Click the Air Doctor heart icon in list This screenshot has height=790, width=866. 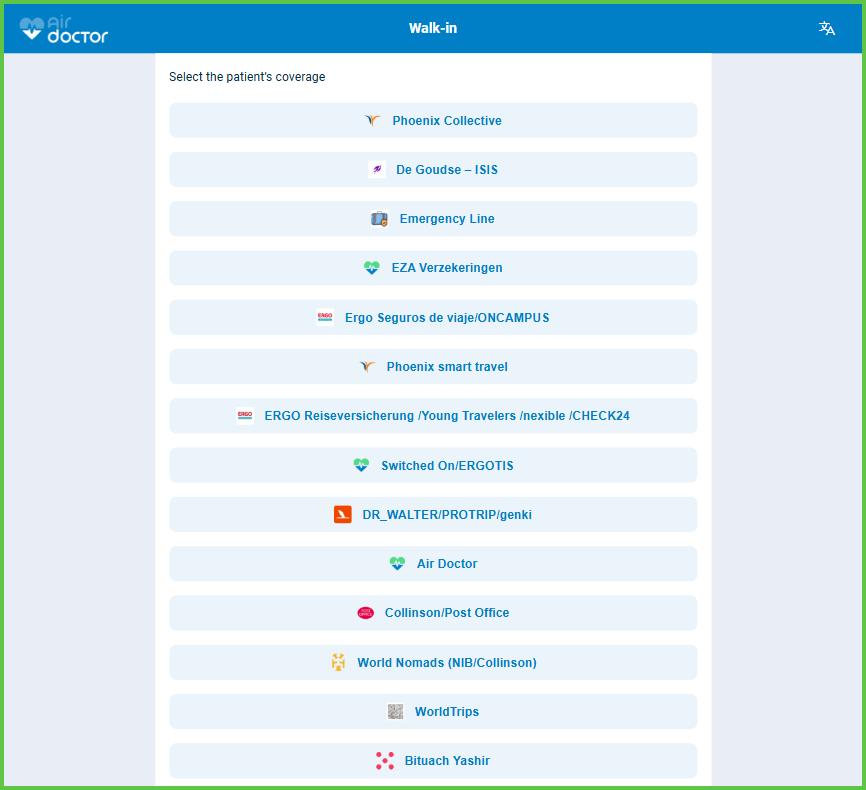397,563
